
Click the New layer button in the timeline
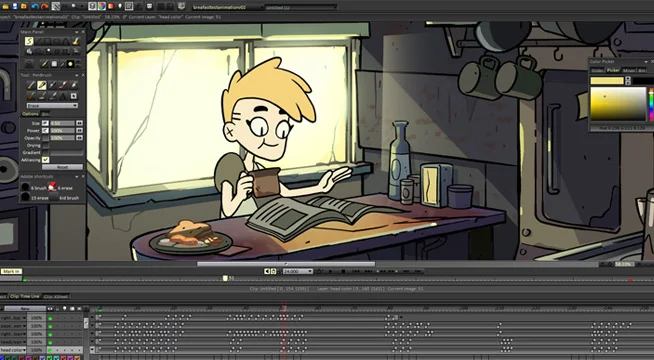(x=25, y=308)
